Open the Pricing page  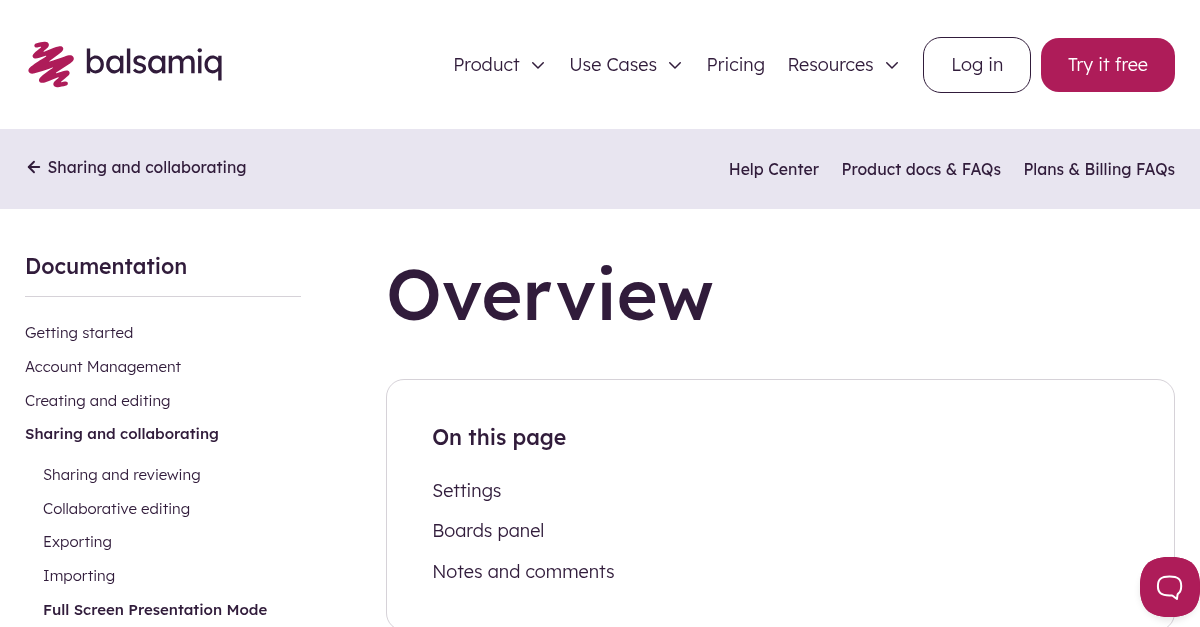pos(735,65)
